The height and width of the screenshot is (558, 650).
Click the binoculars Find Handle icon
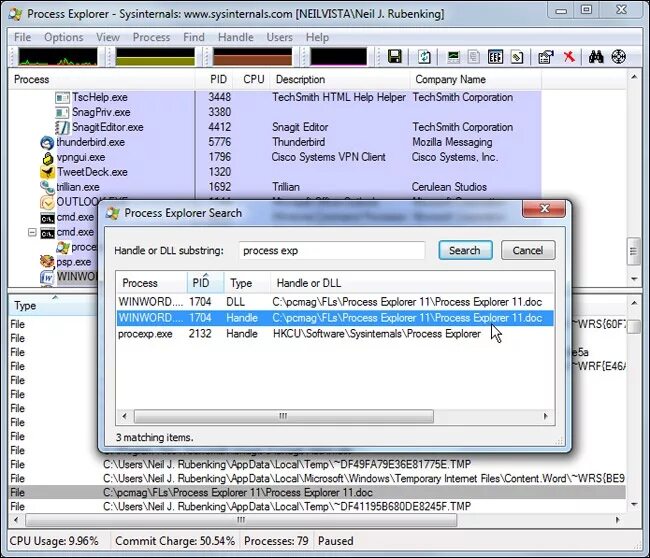pyautogui.click(x=596, y=56)
